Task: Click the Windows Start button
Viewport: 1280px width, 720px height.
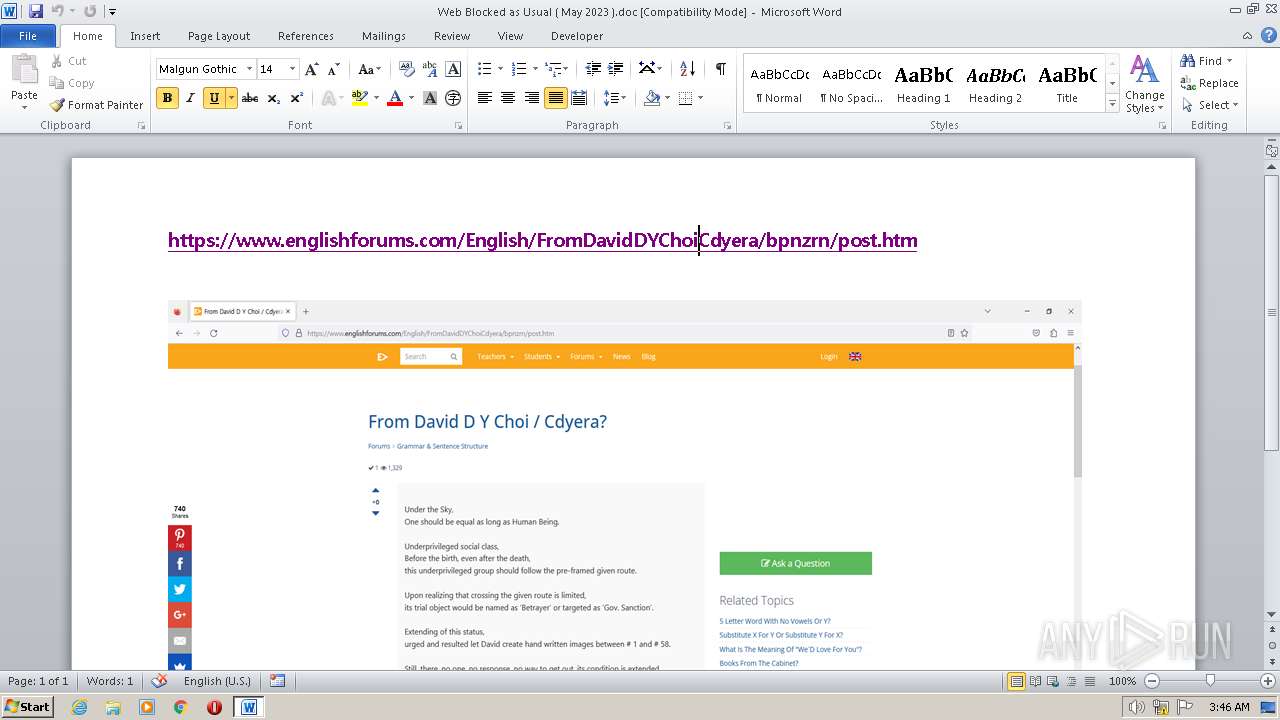Action: (x=27, y=706)
